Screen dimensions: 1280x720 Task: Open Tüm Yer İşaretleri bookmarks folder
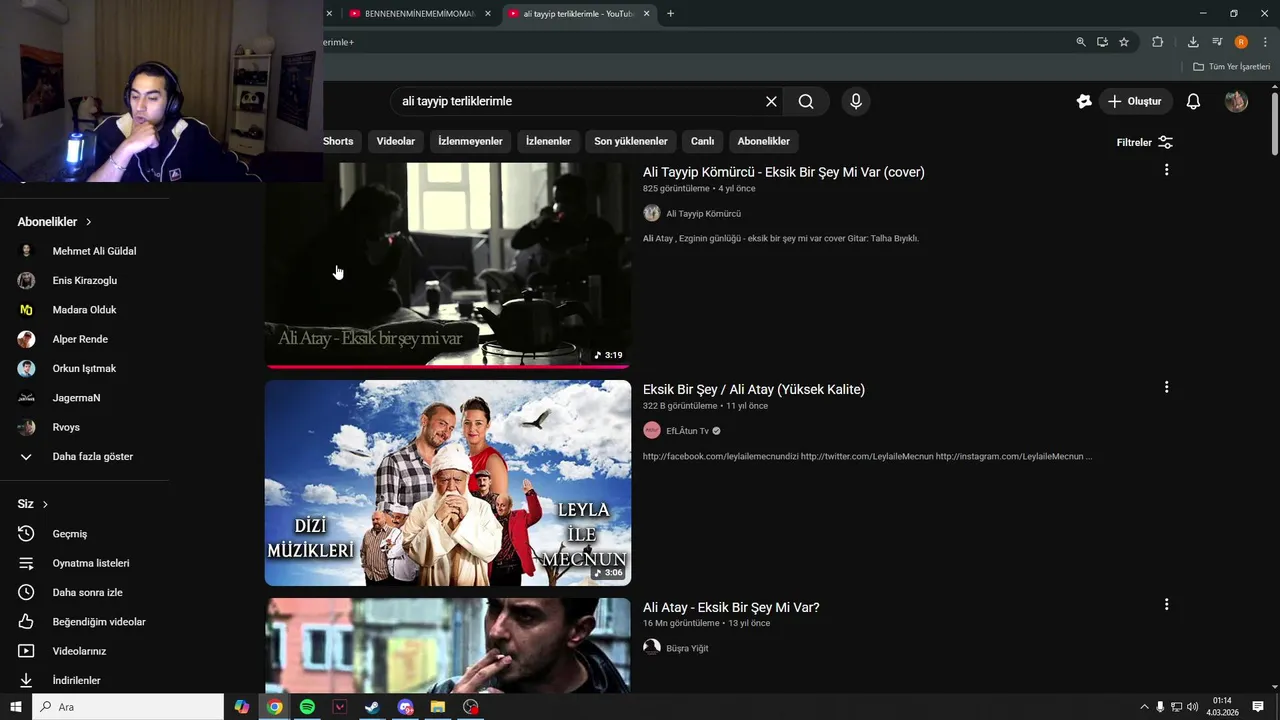1231,67
